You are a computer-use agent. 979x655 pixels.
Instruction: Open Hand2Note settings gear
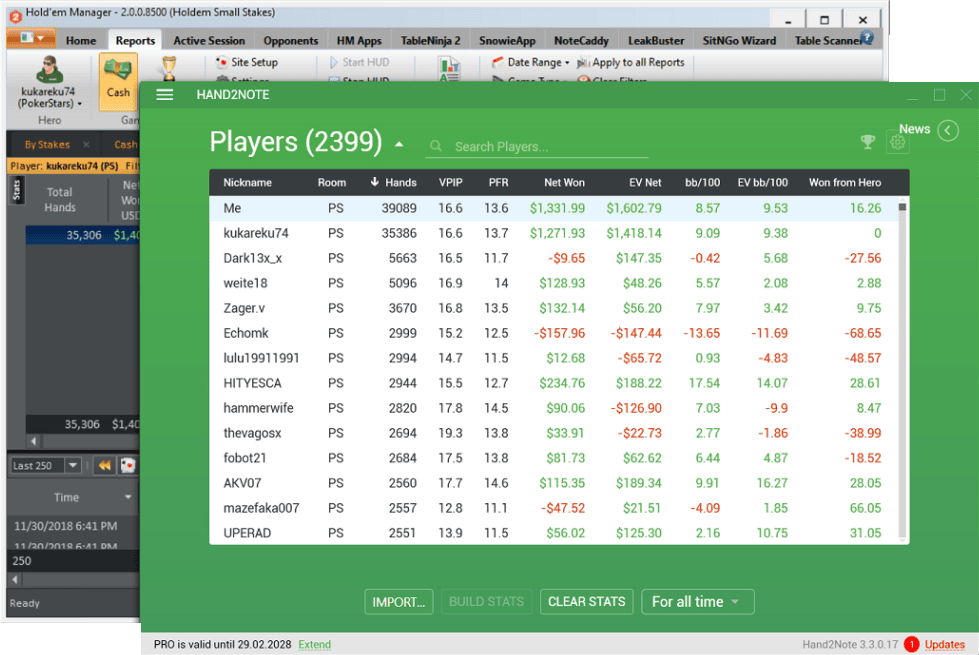tap(897, 142)
